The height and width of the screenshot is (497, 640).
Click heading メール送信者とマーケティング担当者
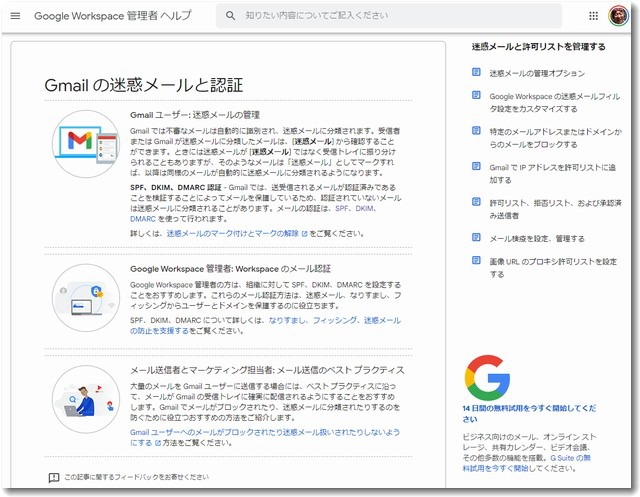267,370
